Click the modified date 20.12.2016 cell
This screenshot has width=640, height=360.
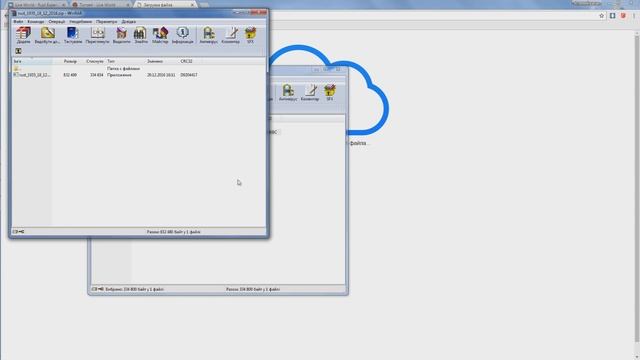pyautogui.click(x=161, y=75)
